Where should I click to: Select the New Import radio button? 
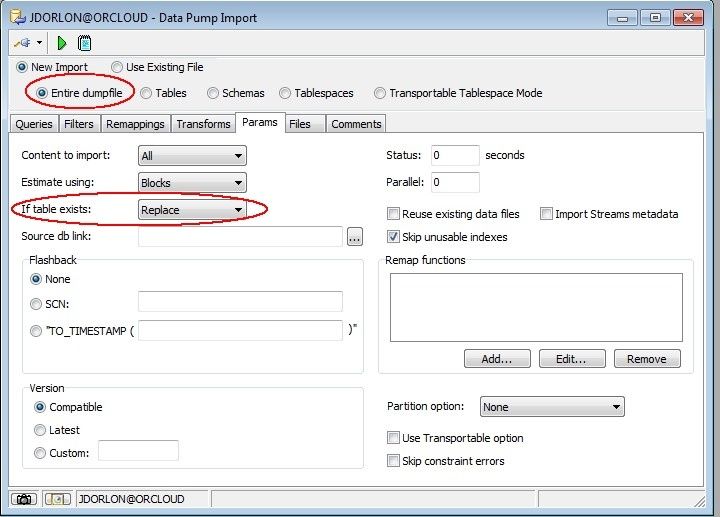(22, 67)
